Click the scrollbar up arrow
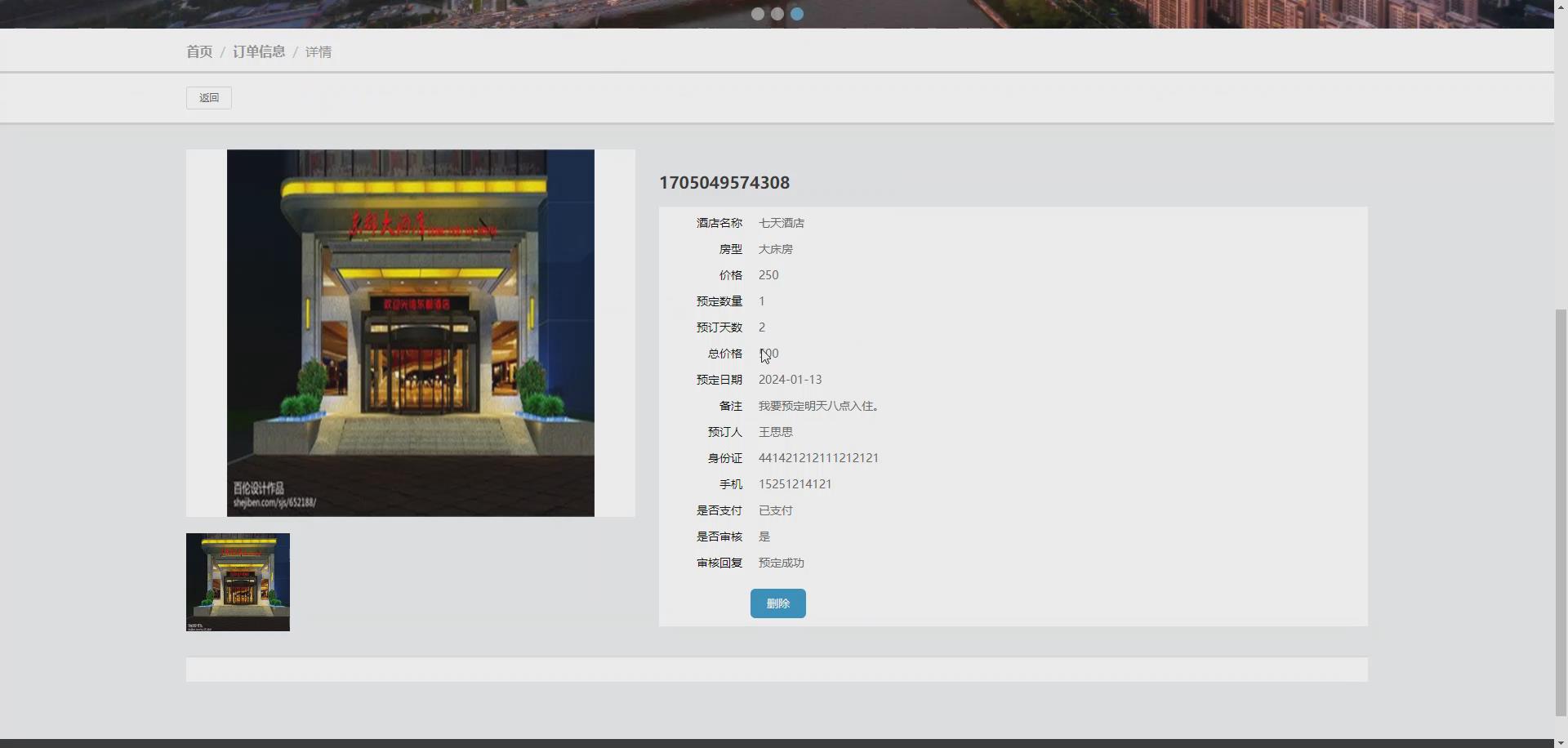 coord(1561,6)
